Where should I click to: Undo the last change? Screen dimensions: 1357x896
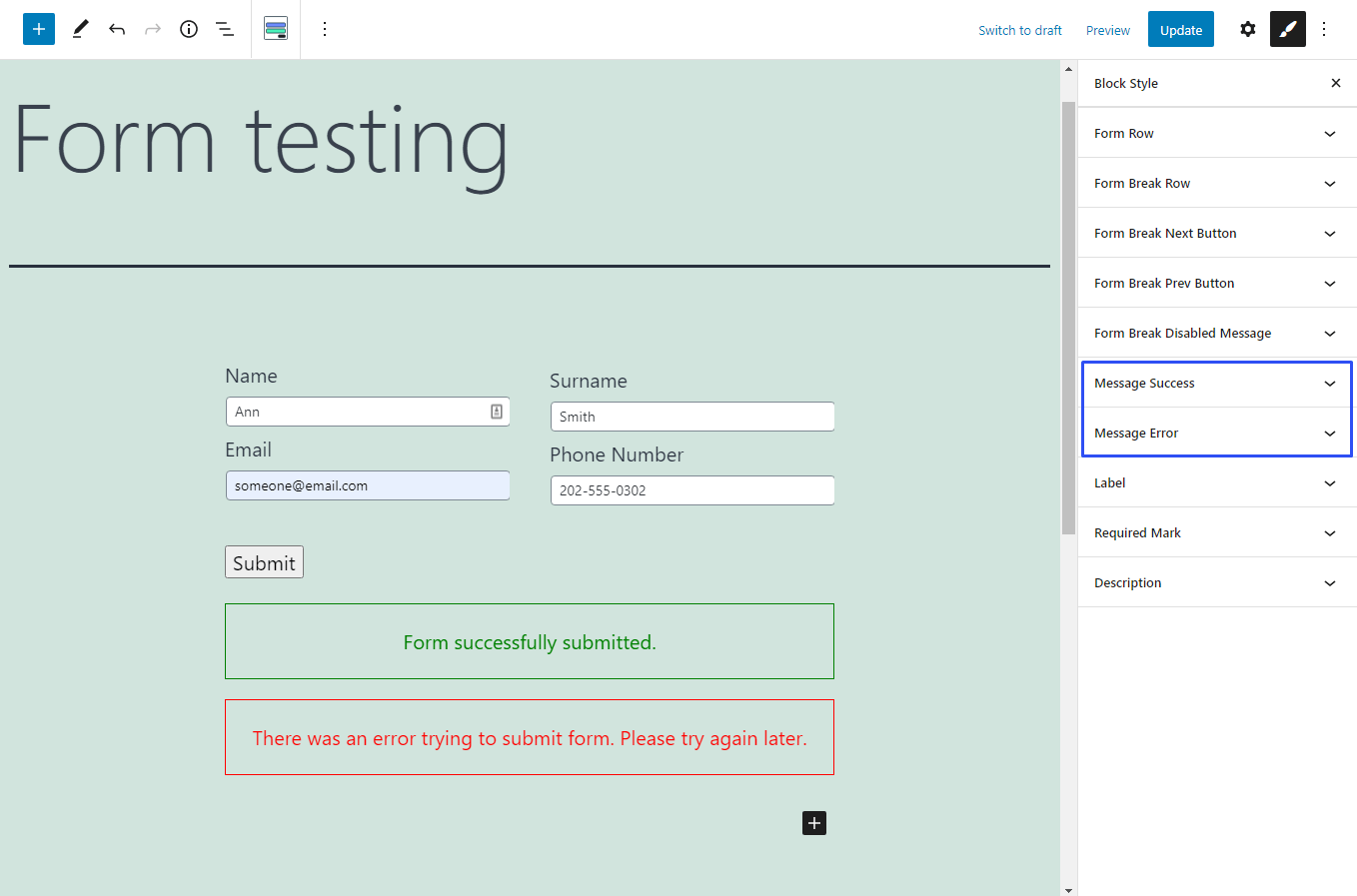[117, 29]
